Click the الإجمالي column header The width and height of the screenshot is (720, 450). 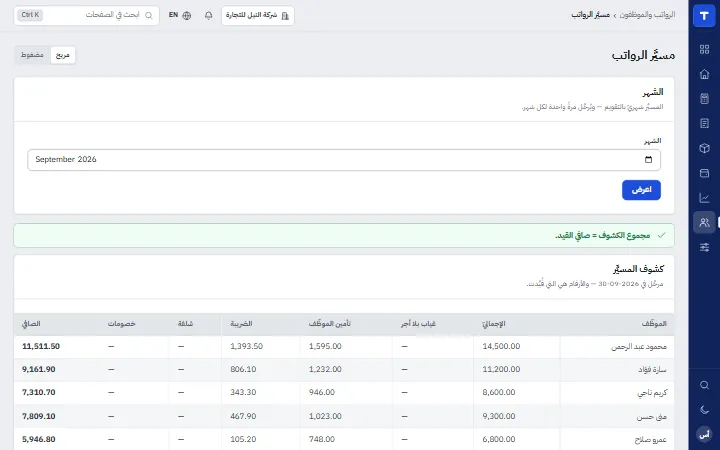(494, 324)
